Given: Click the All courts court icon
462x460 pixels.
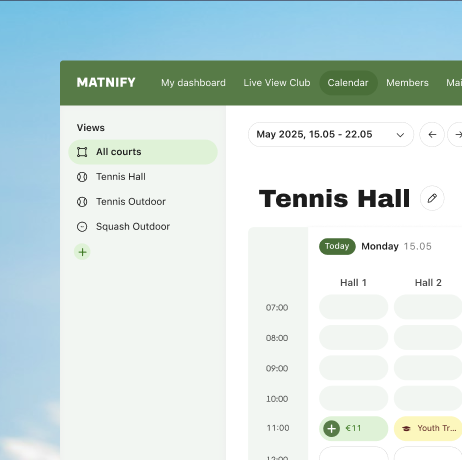Looking at the screenshot, I should click(x=82, y=152).
